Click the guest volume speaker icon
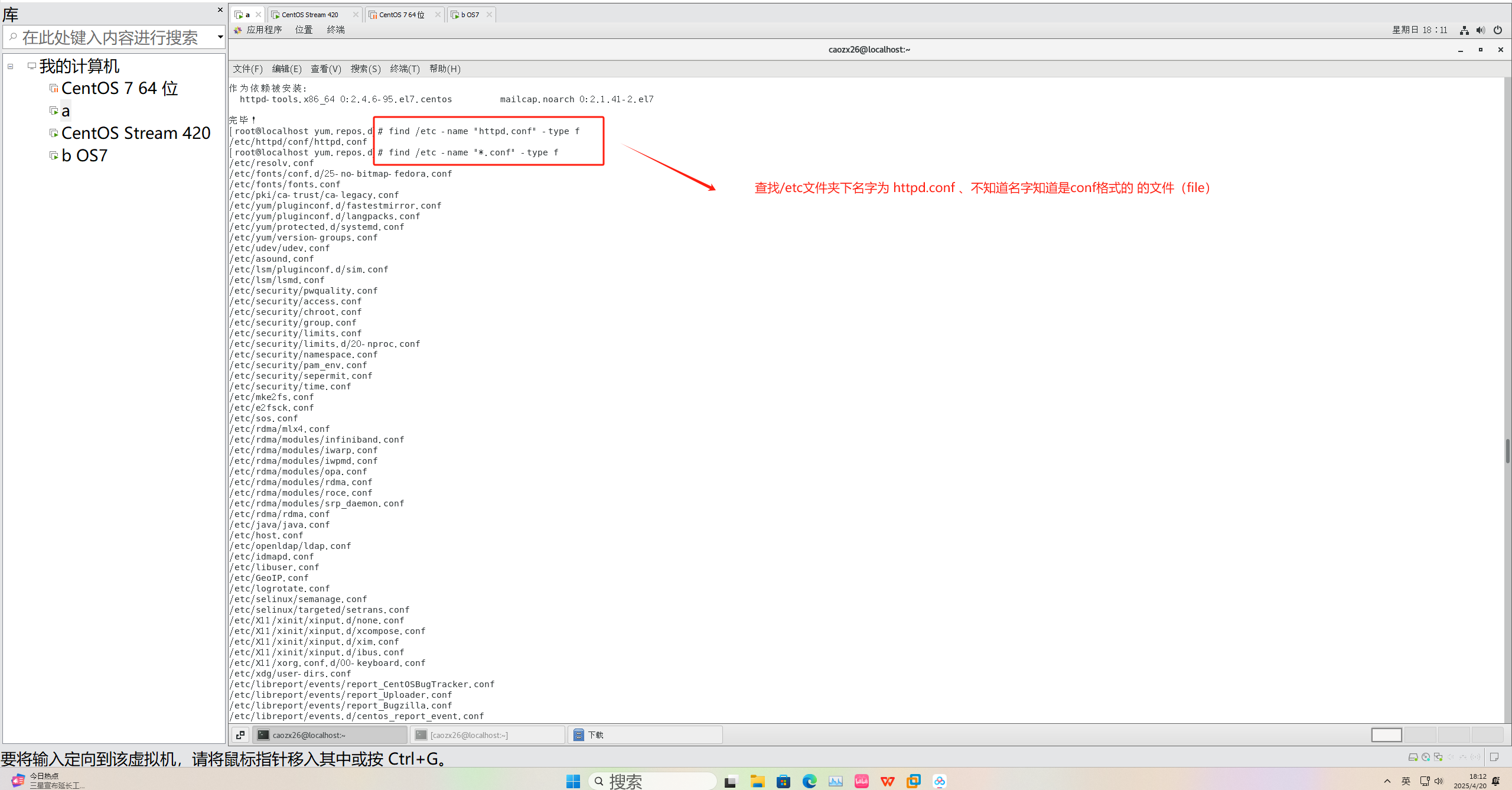 1481,30
